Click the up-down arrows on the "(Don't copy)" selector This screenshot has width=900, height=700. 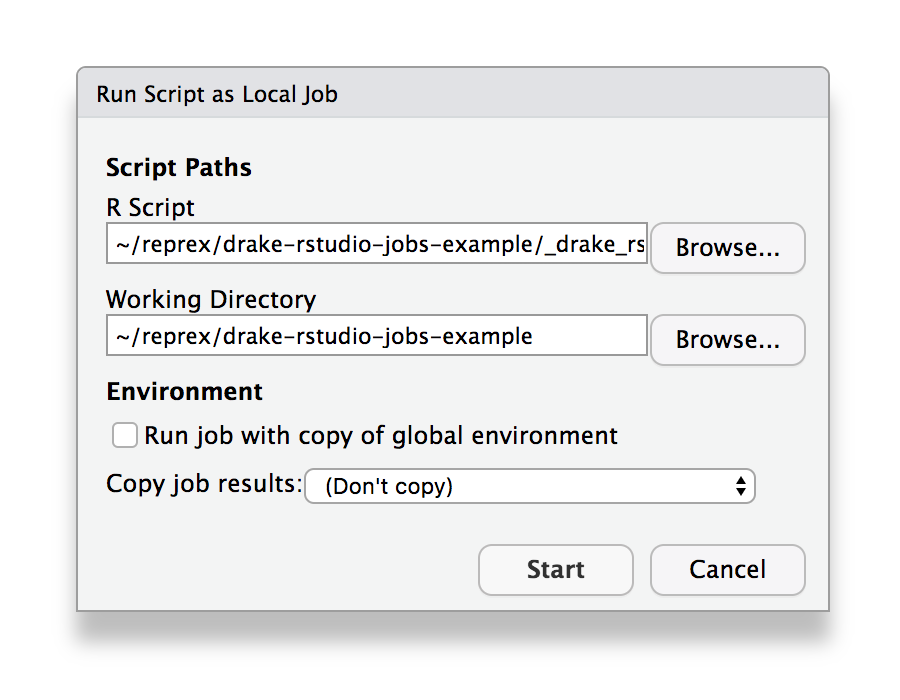[740, 487]
